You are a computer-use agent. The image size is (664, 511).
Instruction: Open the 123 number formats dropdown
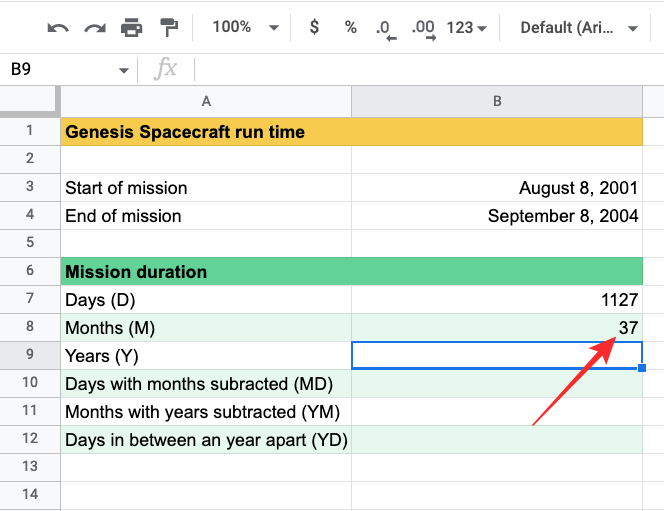467,28
